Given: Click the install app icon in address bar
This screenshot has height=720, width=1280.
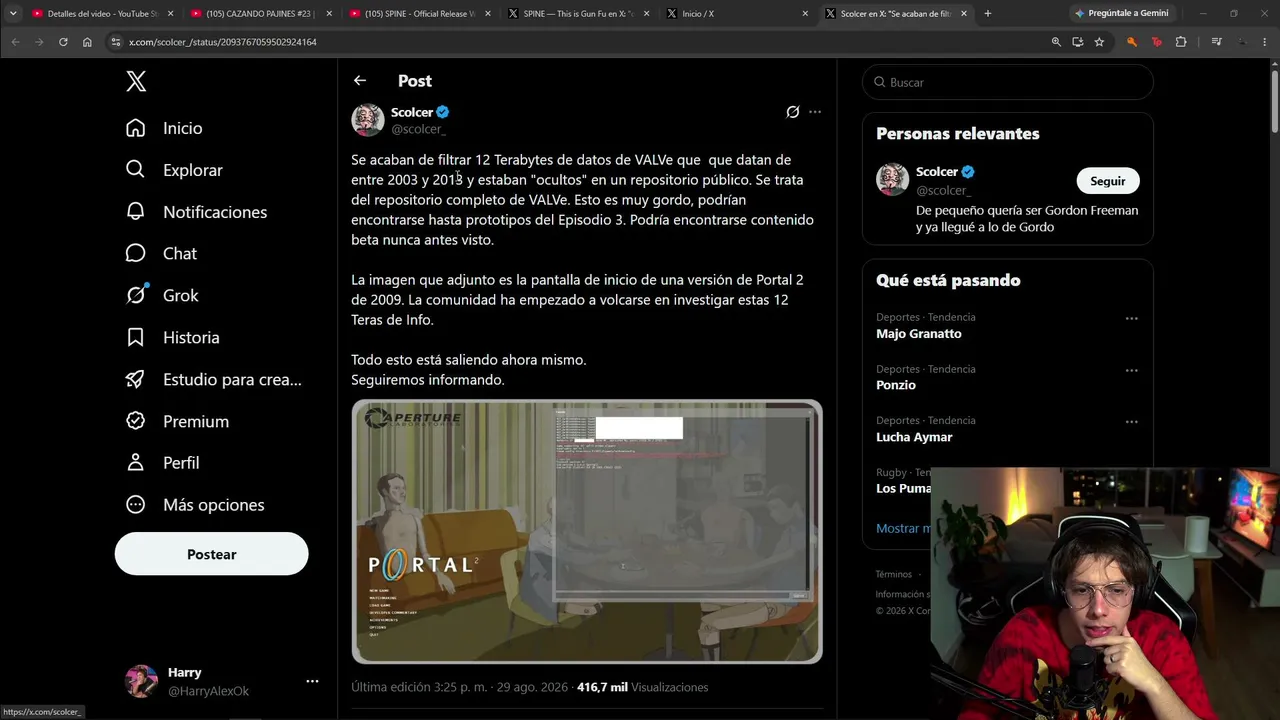Looking at the screenshot, I should pyautogui.click(x=1077, y=42).
